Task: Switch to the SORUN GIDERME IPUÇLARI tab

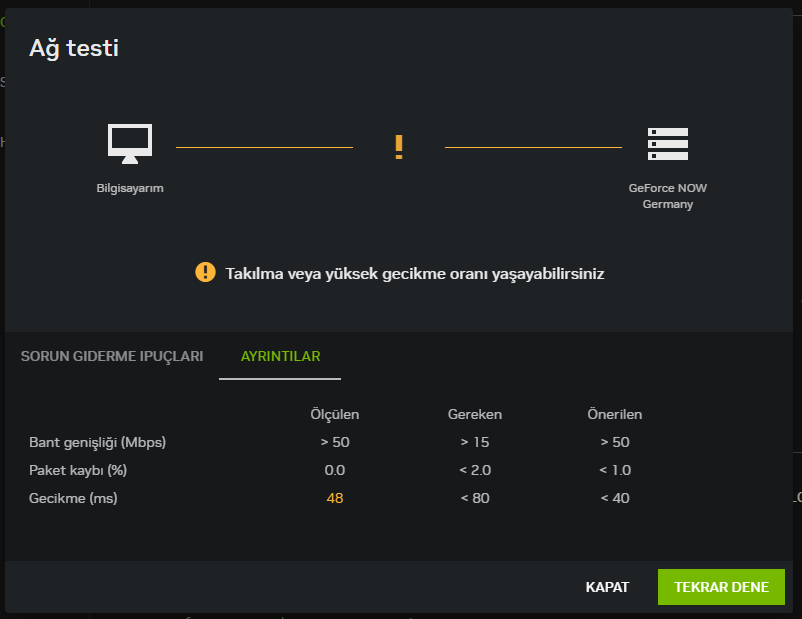Action: pyautogui.click(x=112, y=356)
